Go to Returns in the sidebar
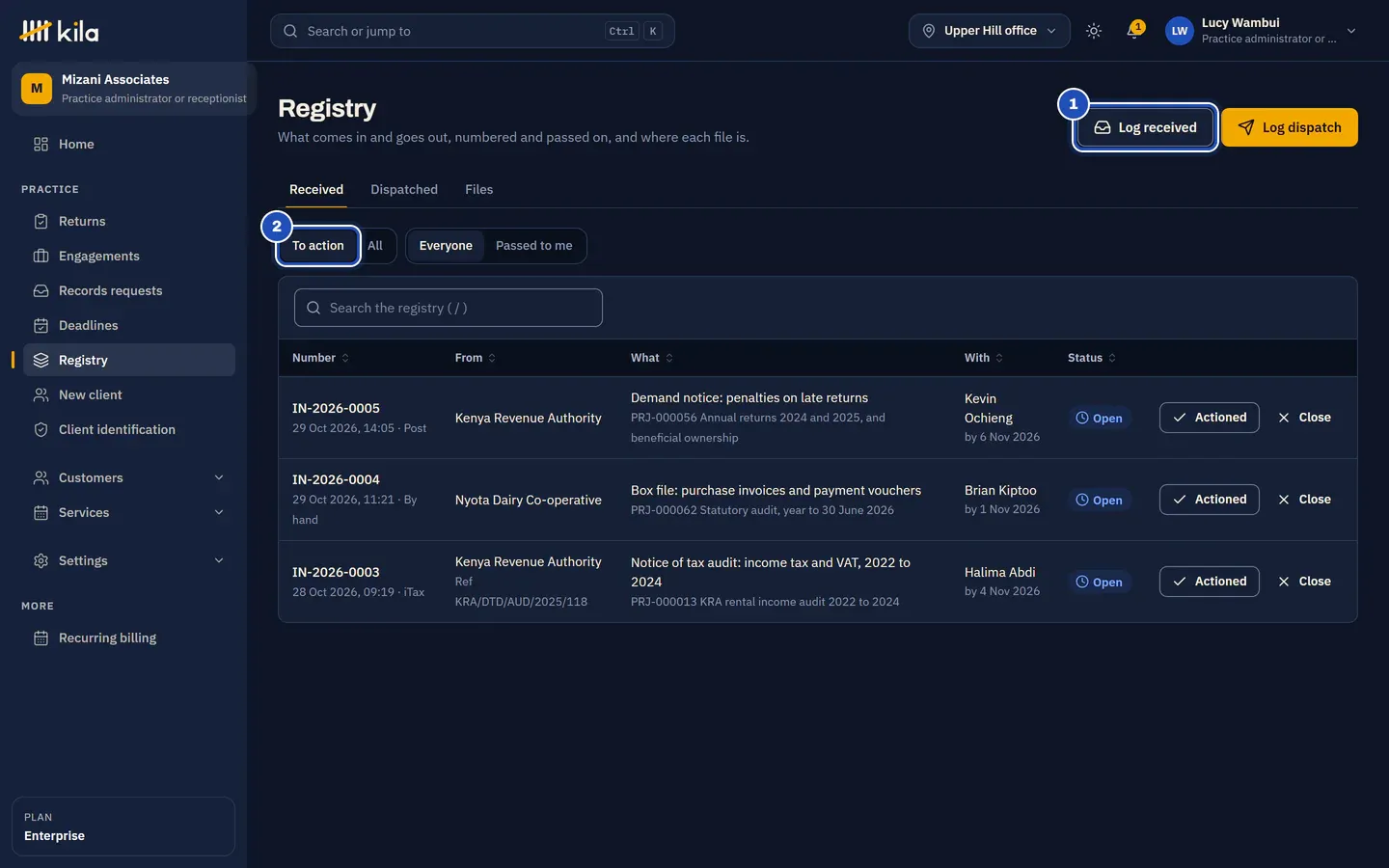The width and height of the screenshot is (1389, 868). (x=129, y=222)
